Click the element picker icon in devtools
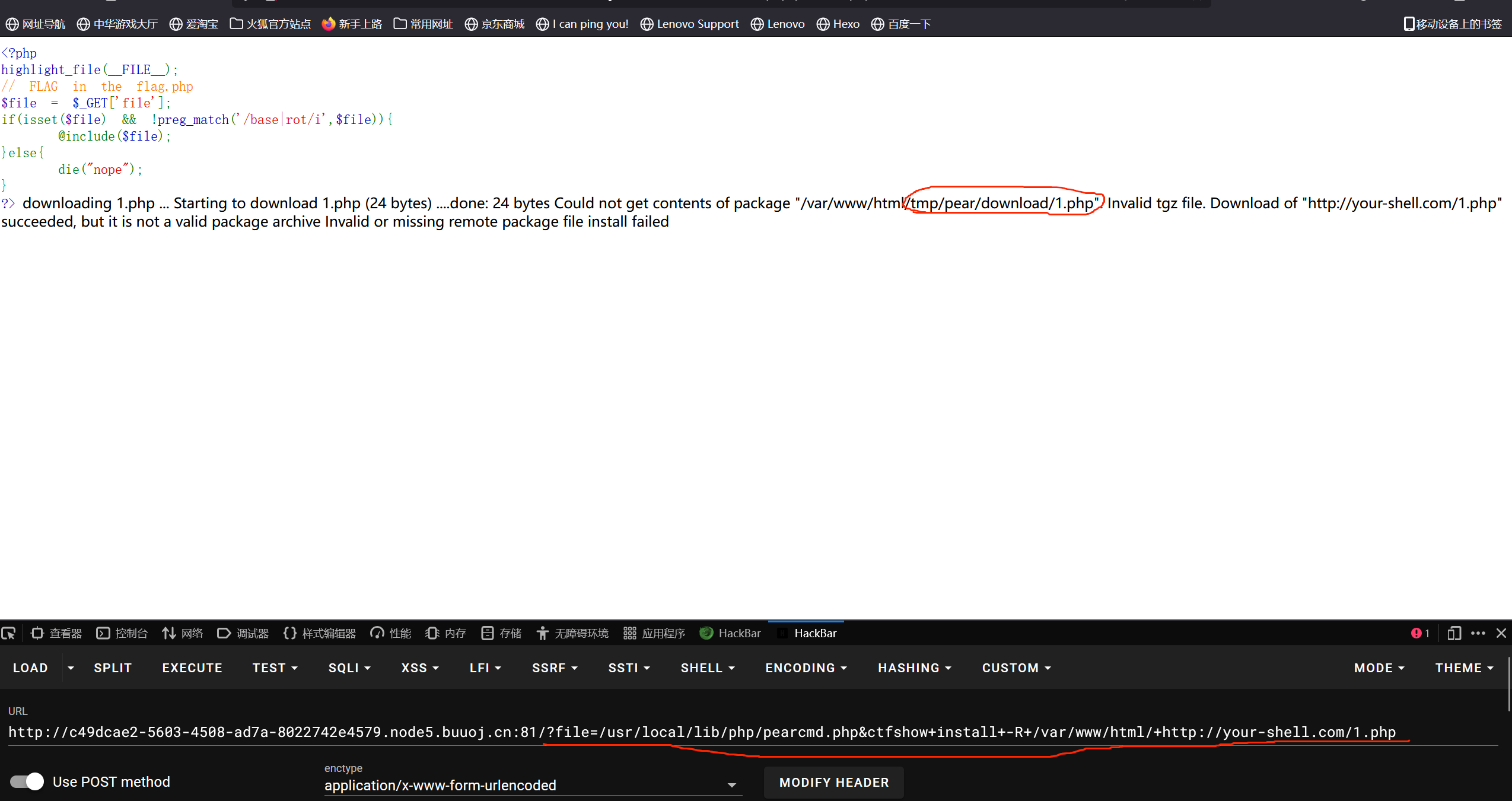 (x=8, y=633)
